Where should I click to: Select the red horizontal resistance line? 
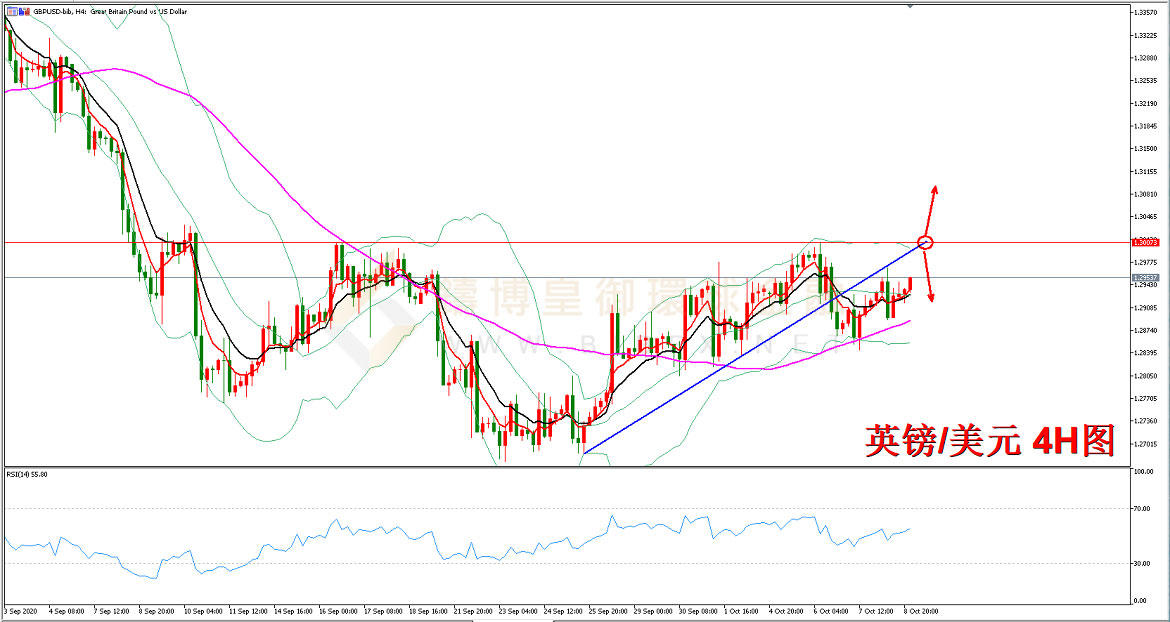[500, 242]
